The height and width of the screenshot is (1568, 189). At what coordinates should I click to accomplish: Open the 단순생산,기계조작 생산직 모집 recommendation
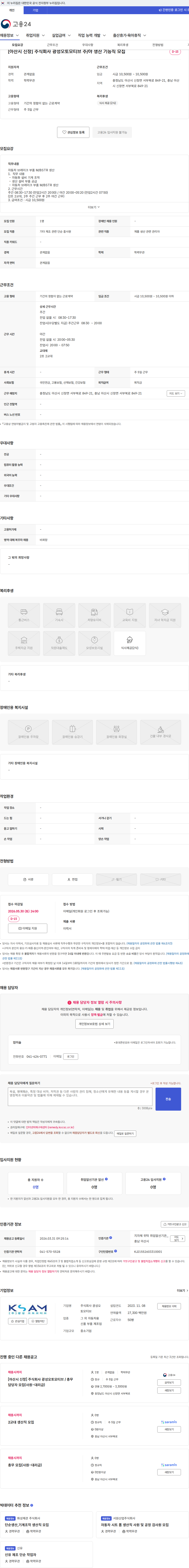point(27,1525)
